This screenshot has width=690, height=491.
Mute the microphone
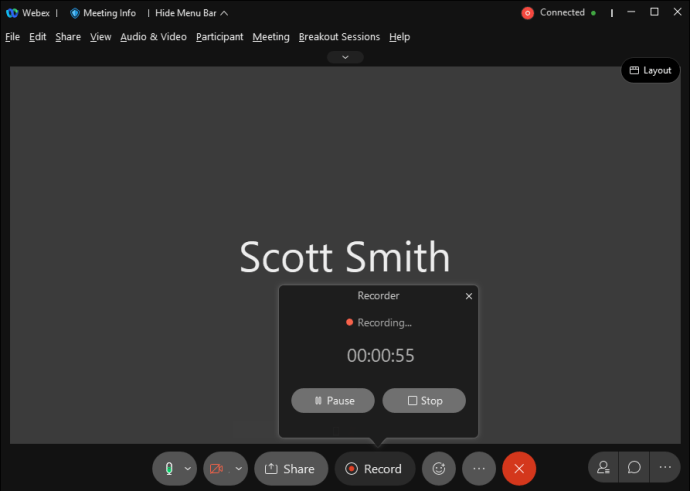click(169, 469)
